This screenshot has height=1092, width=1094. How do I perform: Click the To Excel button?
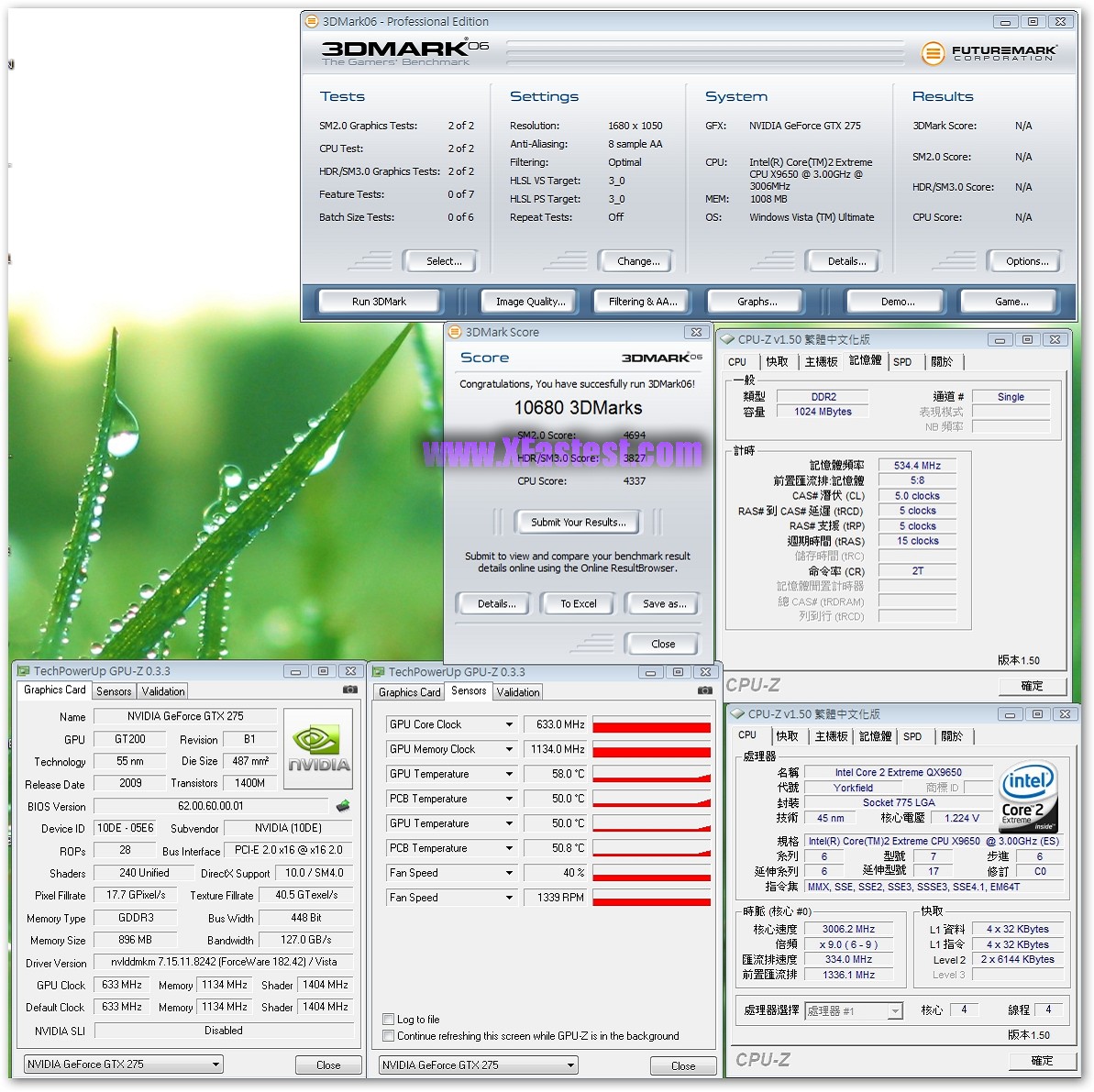click(578, 603)
